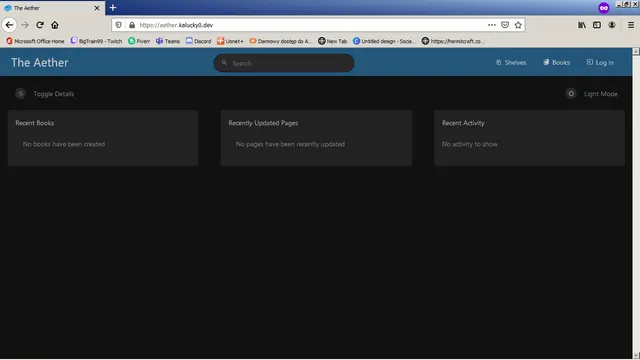Open the Firefox hamburger menu
Screen dimensions: 640x360
(x=631, y=25)
